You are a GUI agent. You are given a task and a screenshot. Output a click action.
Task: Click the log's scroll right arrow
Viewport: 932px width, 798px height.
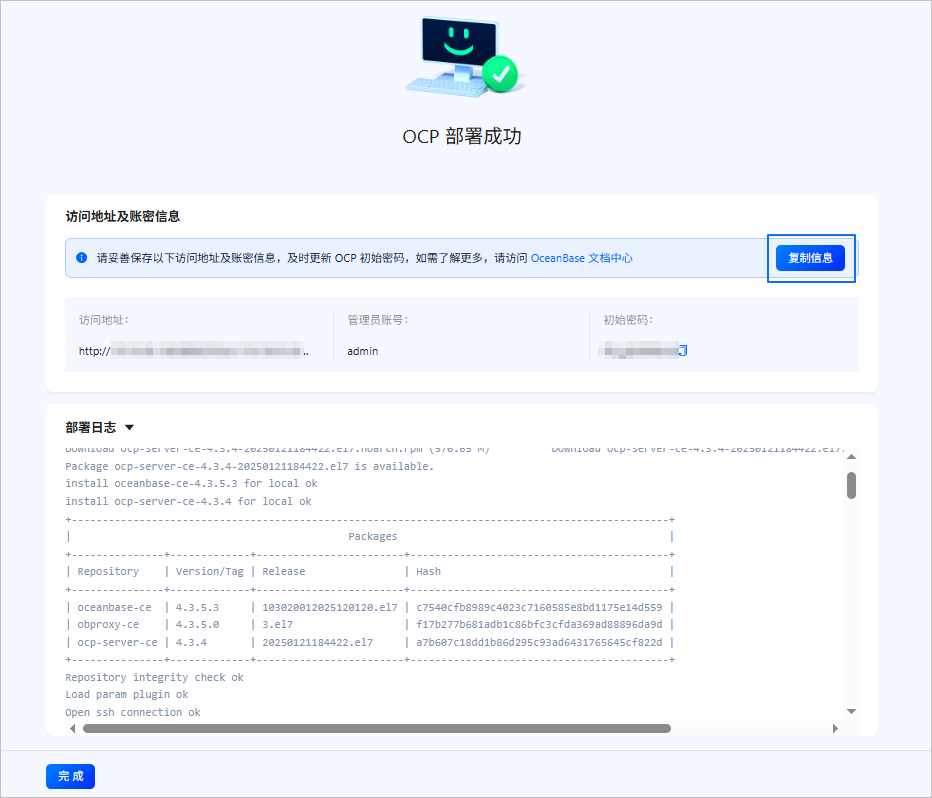[835, 728]
